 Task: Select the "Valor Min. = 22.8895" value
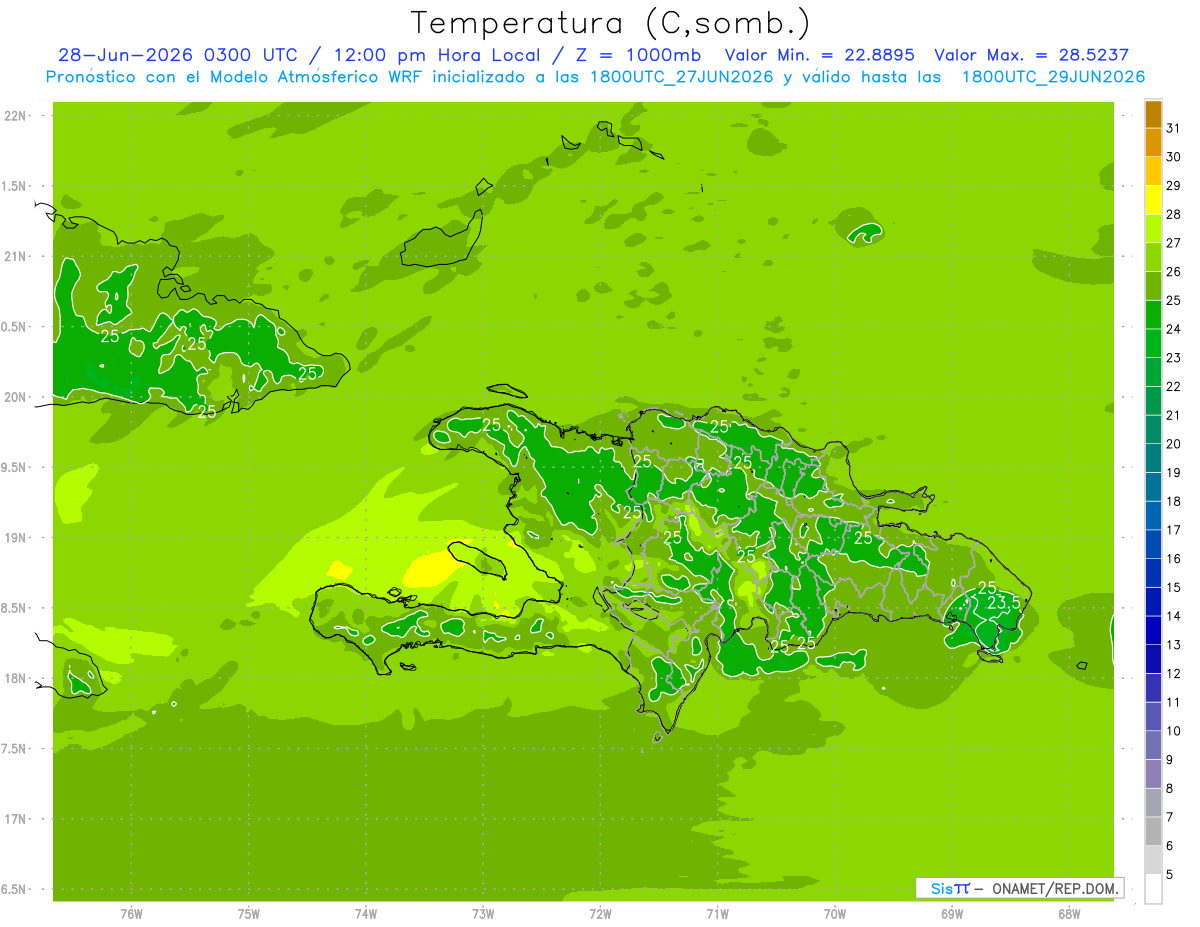point(819,55)
